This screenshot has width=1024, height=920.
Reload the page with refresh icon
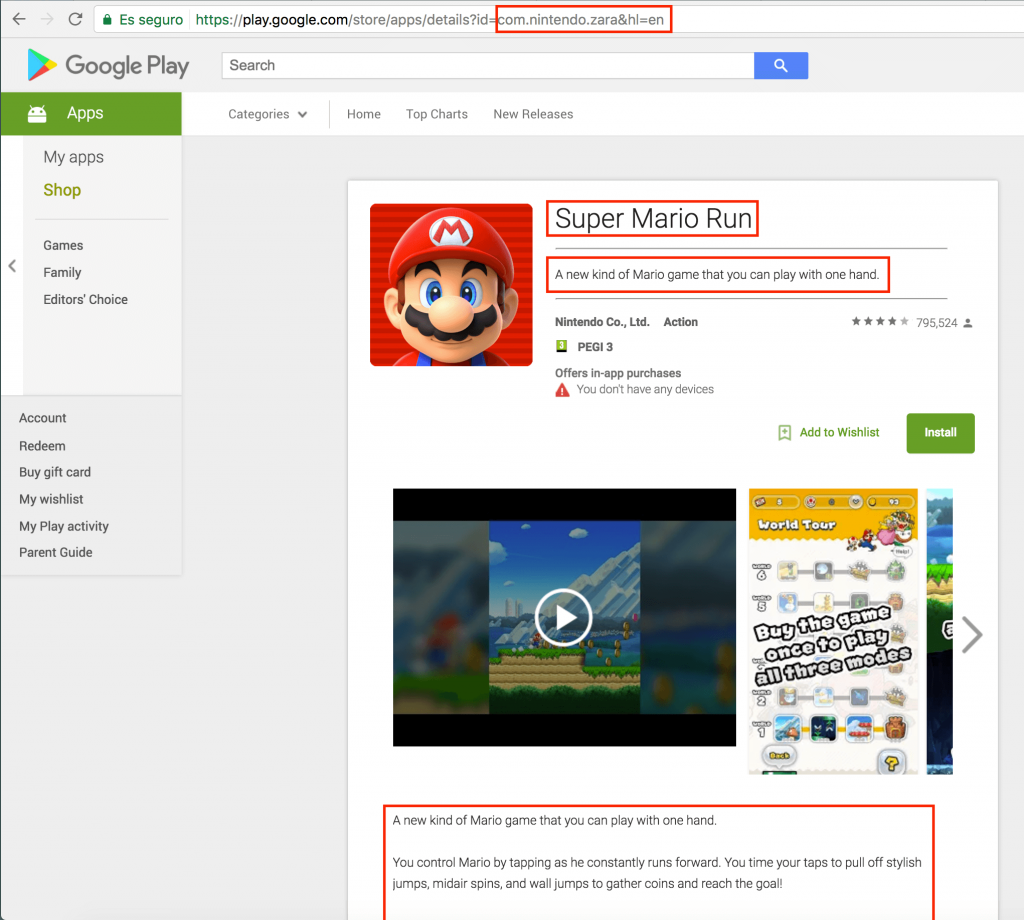pyautogui.click(x=76, y=19)
